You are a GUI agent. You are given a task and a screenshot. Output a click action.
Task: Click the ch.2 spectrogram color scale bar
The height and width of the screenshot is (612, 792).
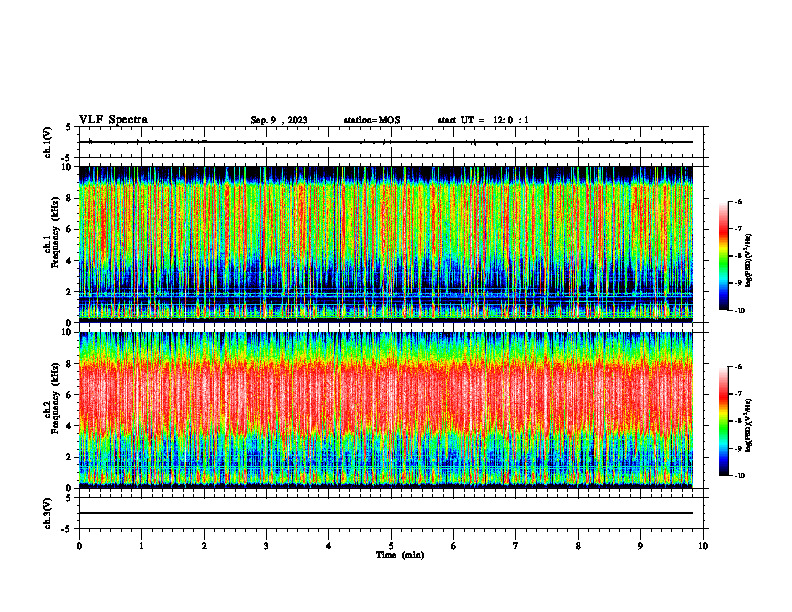pyautogui.click(x=723, y=421)
